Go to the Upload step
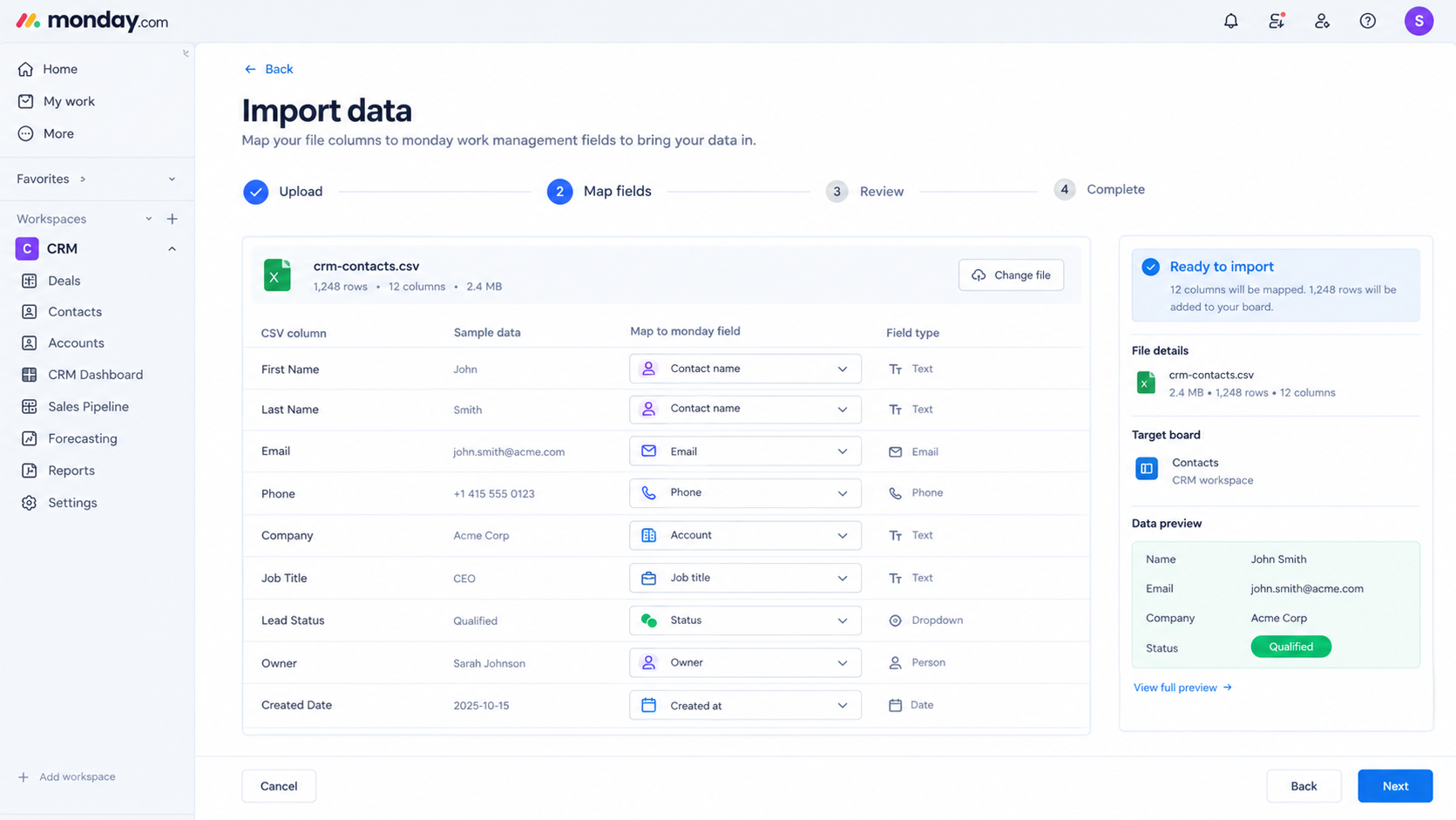1456x820 pixels. 283,192
